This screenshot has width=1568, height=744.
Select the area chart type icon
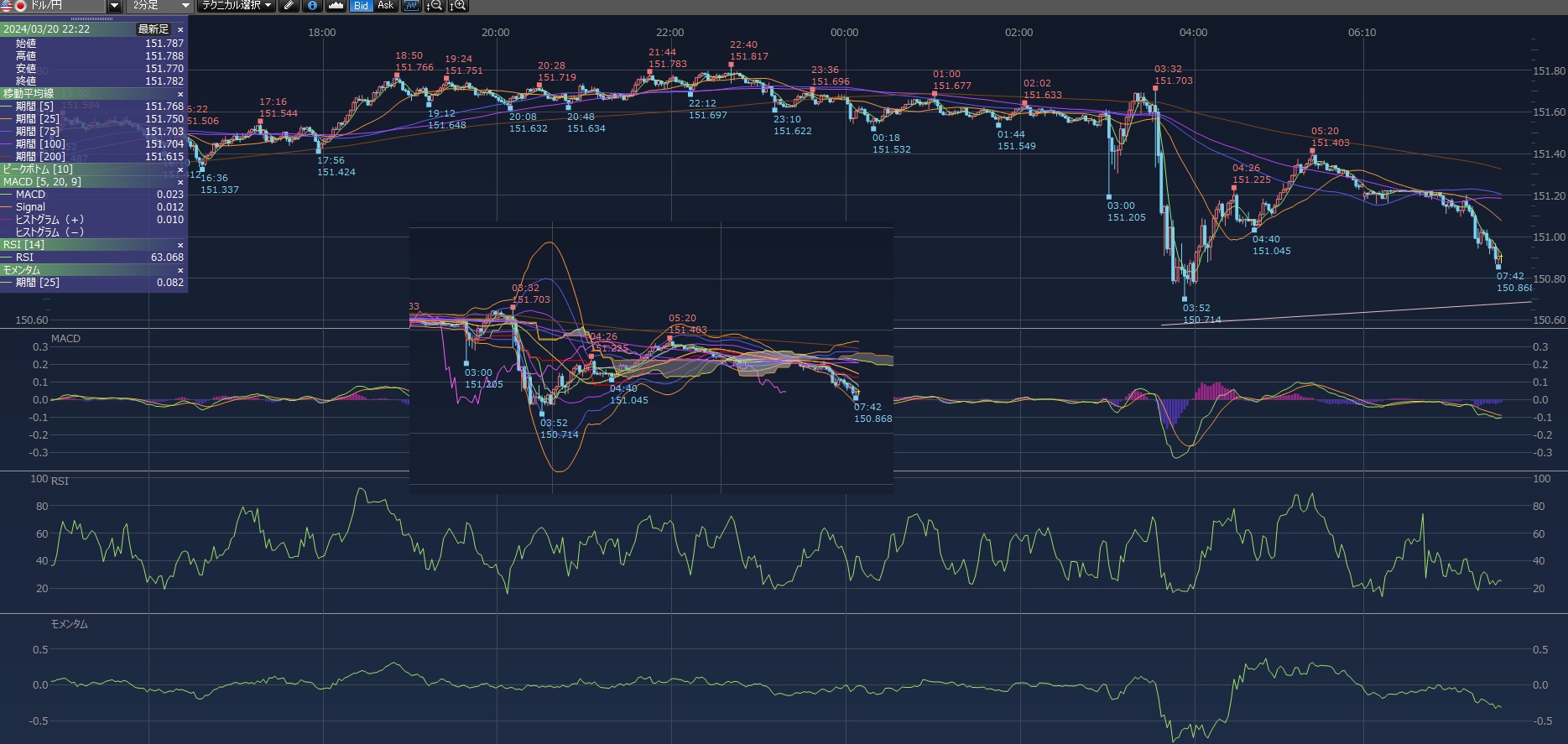click(x=336, y=6)
